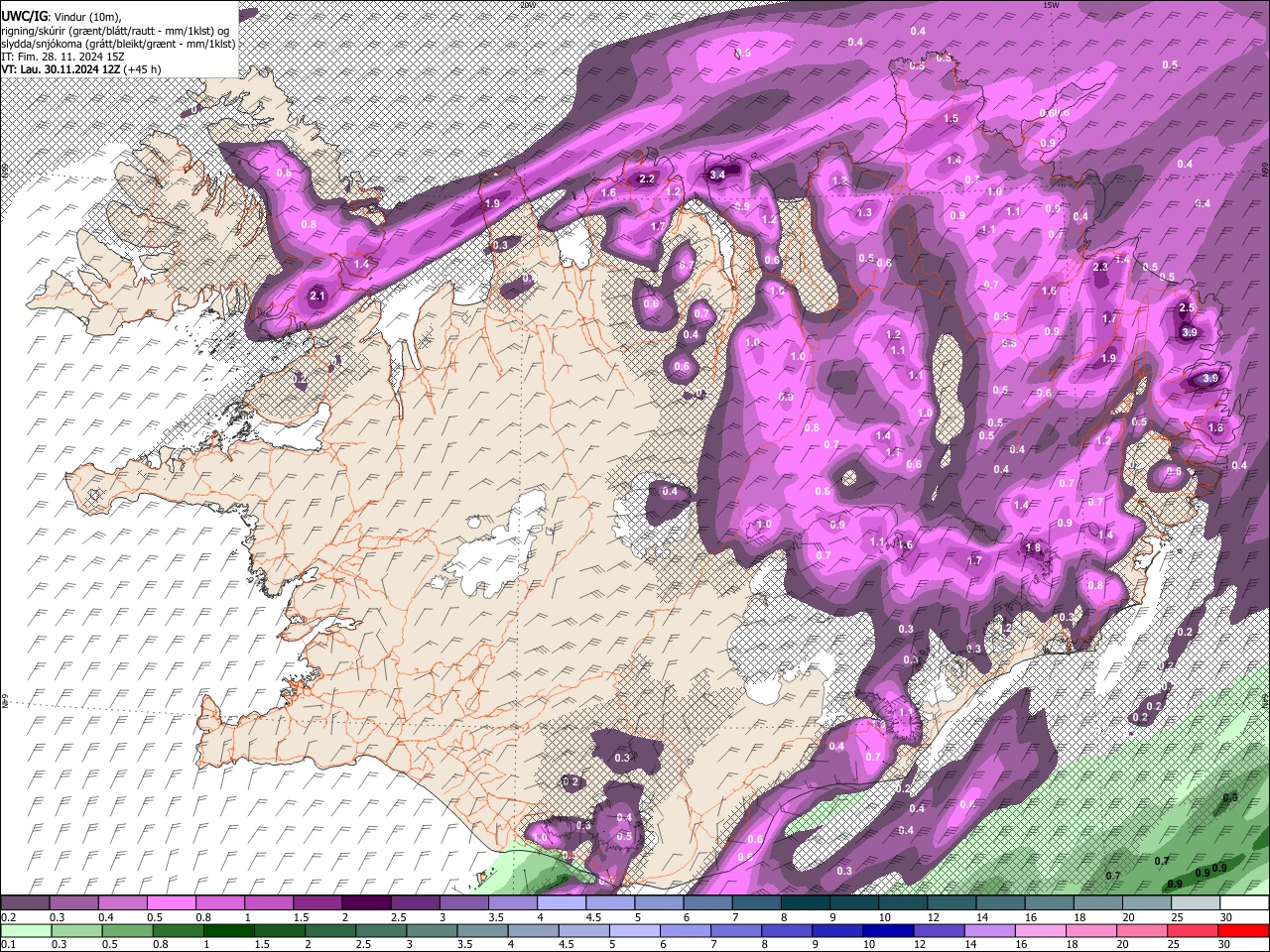Click the 2.3 snowfall value in the east
Screen dimensions: 1270x952
coord(1099,267)
